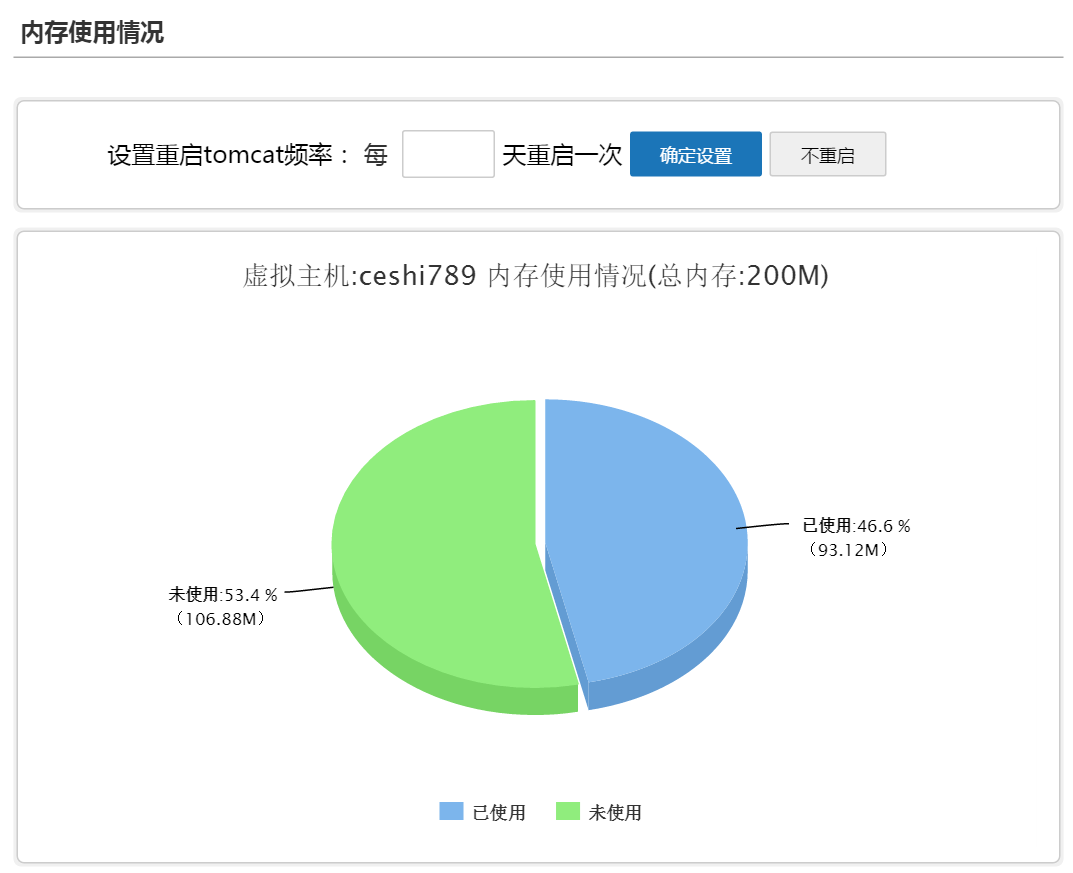
Task: Click the 未使用:53.4 % data label
Action: [x=223, y=595]
